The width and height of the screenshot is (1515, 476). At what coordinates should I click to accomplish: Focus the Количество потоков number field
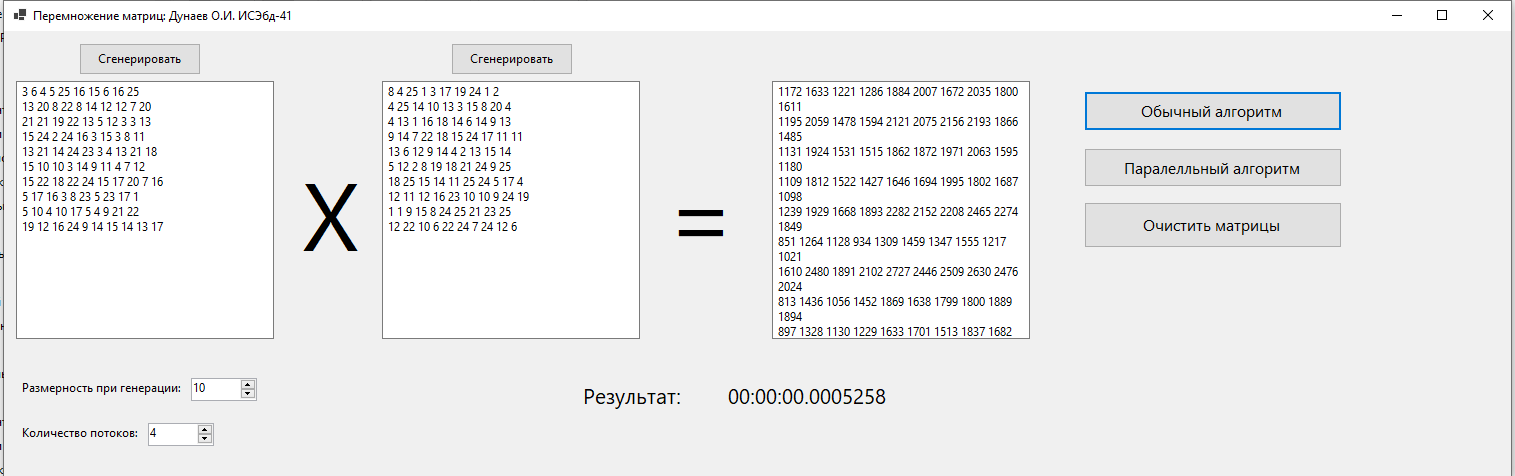[170, 434]
